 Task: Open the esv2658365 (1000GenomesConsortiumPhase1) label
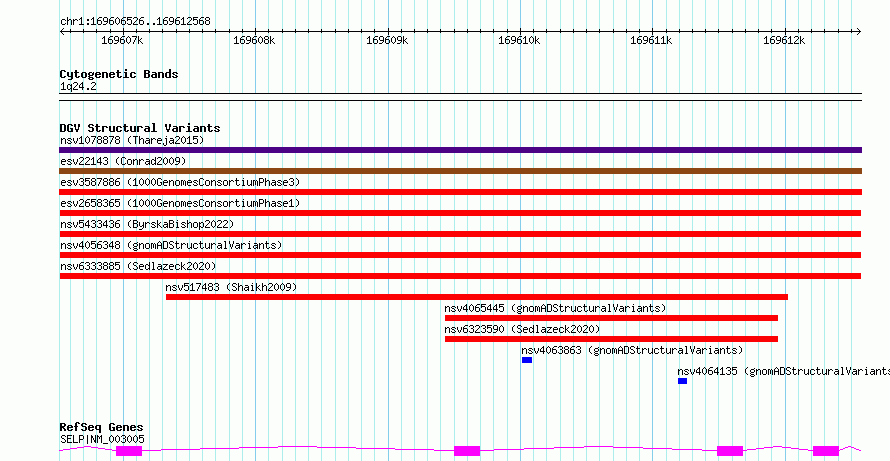click(180, 203)
